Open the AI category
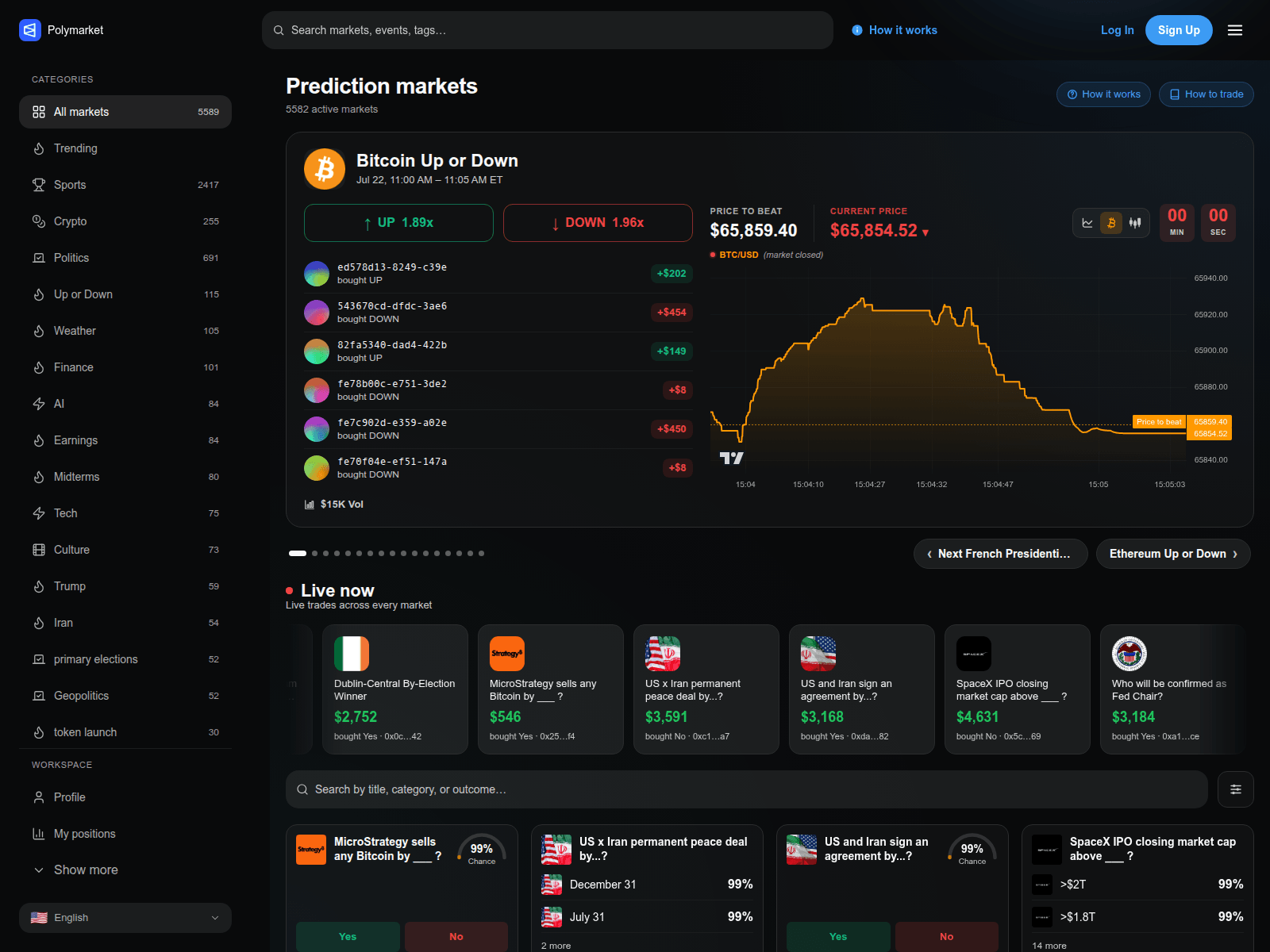This screenshot has width=1270, height=952. click(125, 404)
